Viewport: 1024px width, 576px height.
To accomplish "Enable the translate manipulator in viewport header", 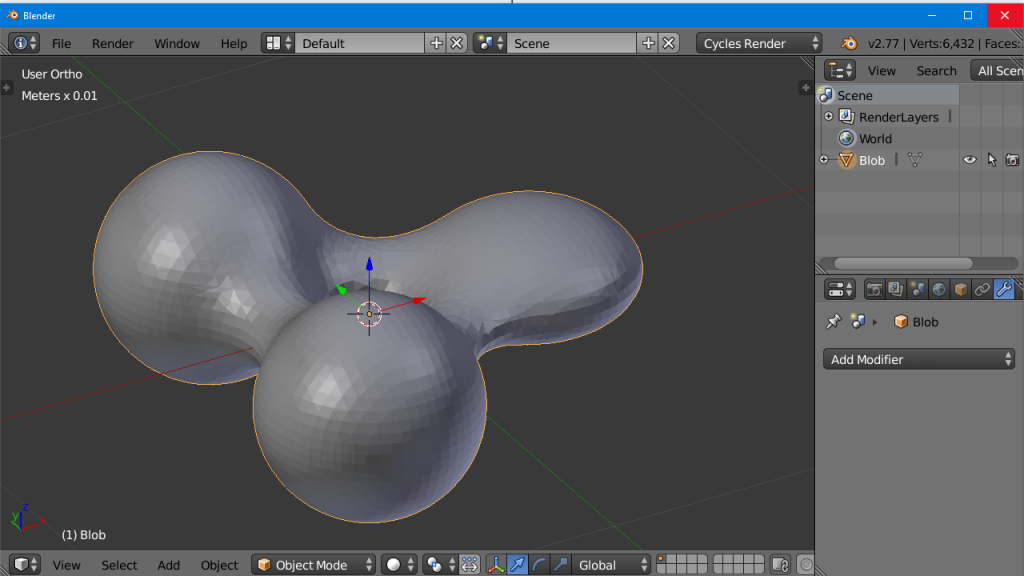I will [517, 564].
